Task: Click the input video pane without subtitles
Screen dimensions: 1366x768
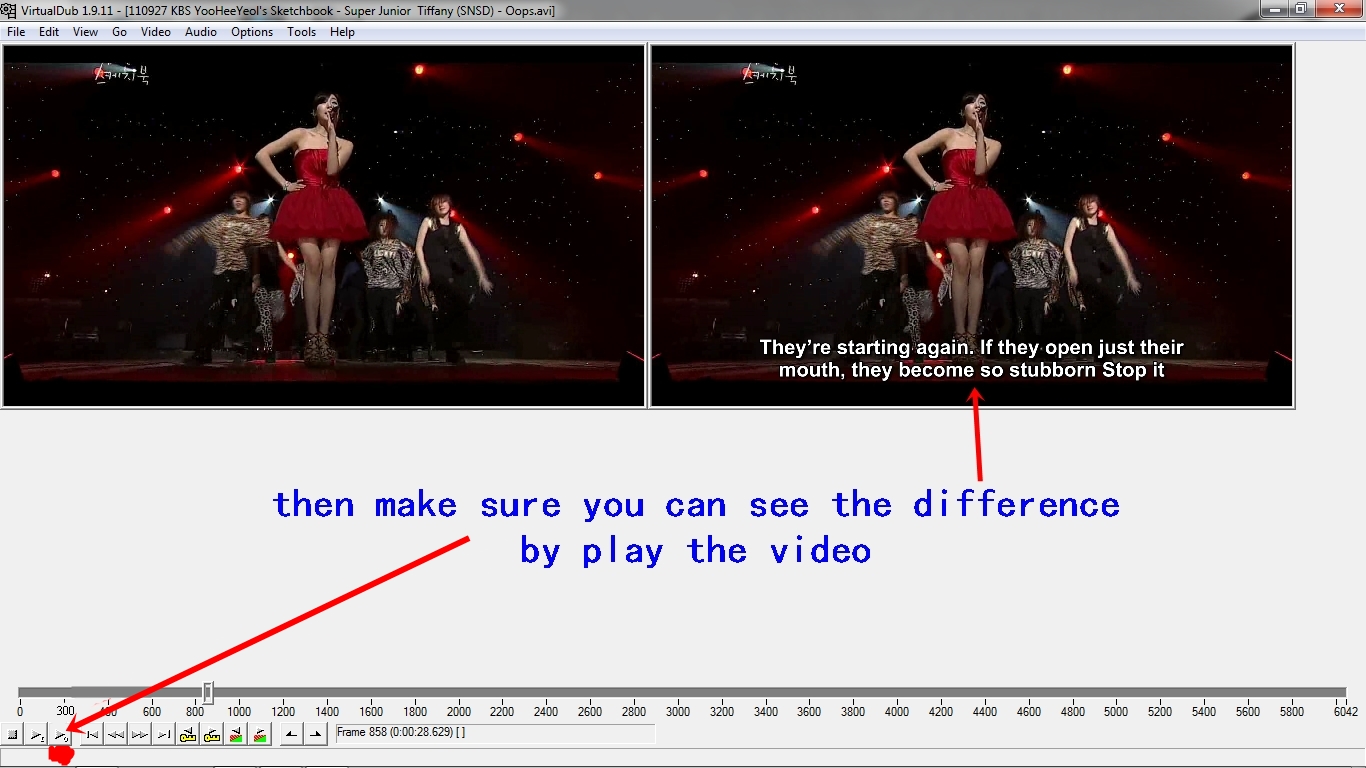Action: (324, 226)
